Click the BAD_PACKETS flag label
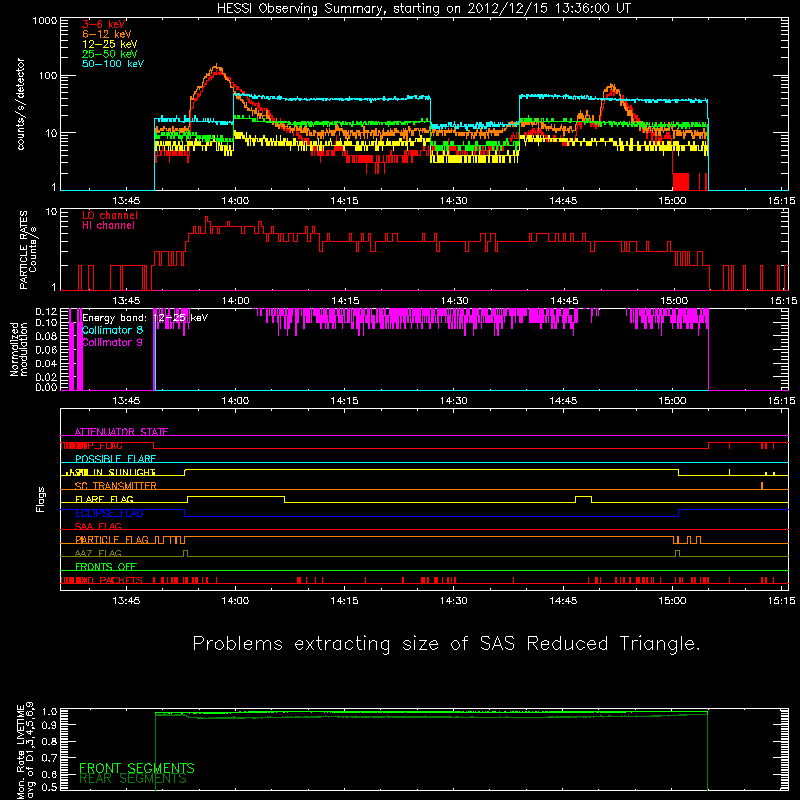Image resolution: width=800 pixels, height=800 pixels. 108,580
